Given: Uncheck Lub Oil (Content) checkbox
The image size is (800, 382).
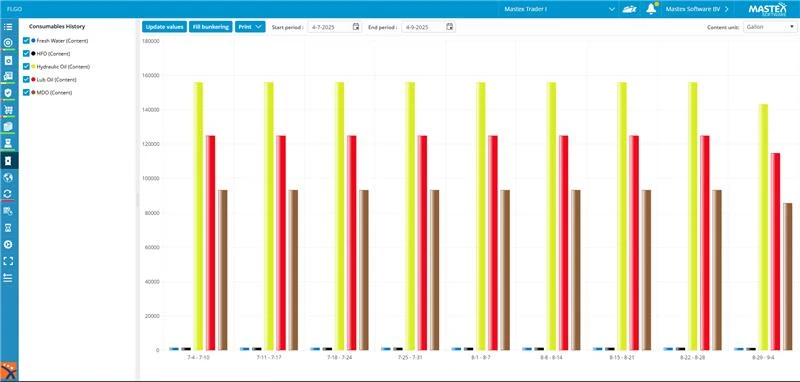Looking at the screenshot, I should [x=27, y=80].
